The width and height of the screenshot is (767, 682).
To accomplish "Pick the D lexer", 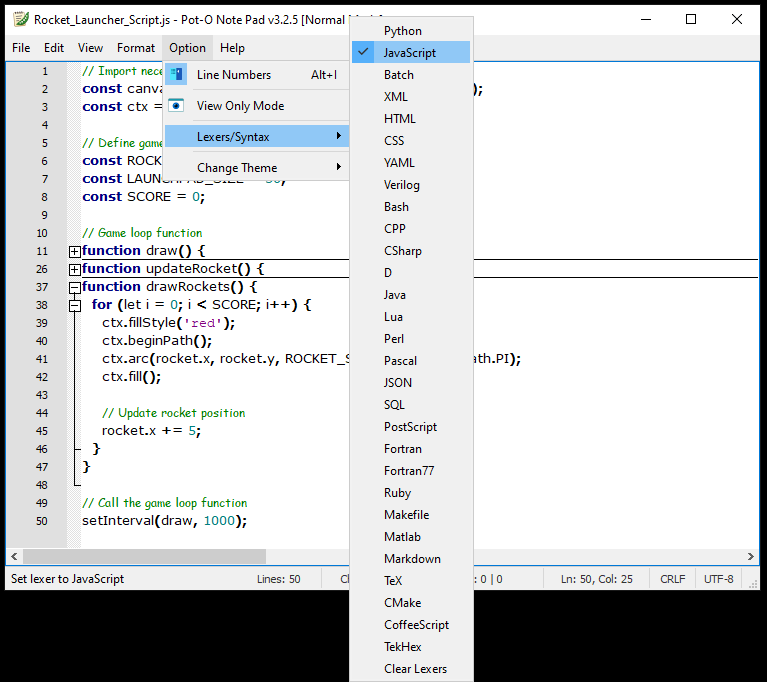I will (411, 273).
